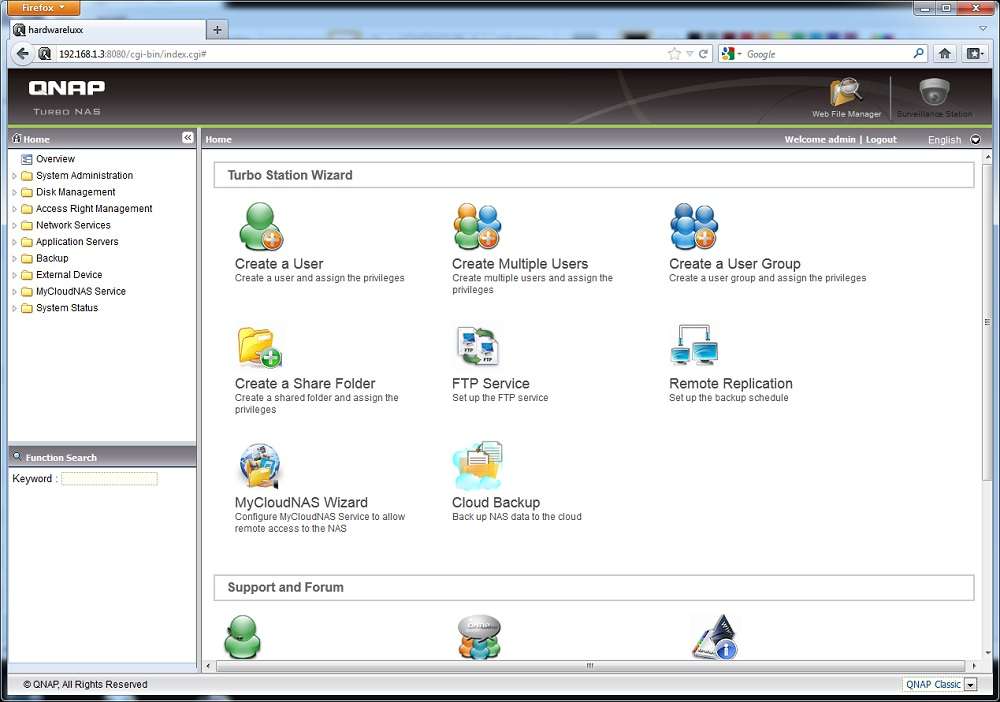This screenshot has width=1000, height=702.
Task: Collapse the left navigation panel
Action: [188, 138]
